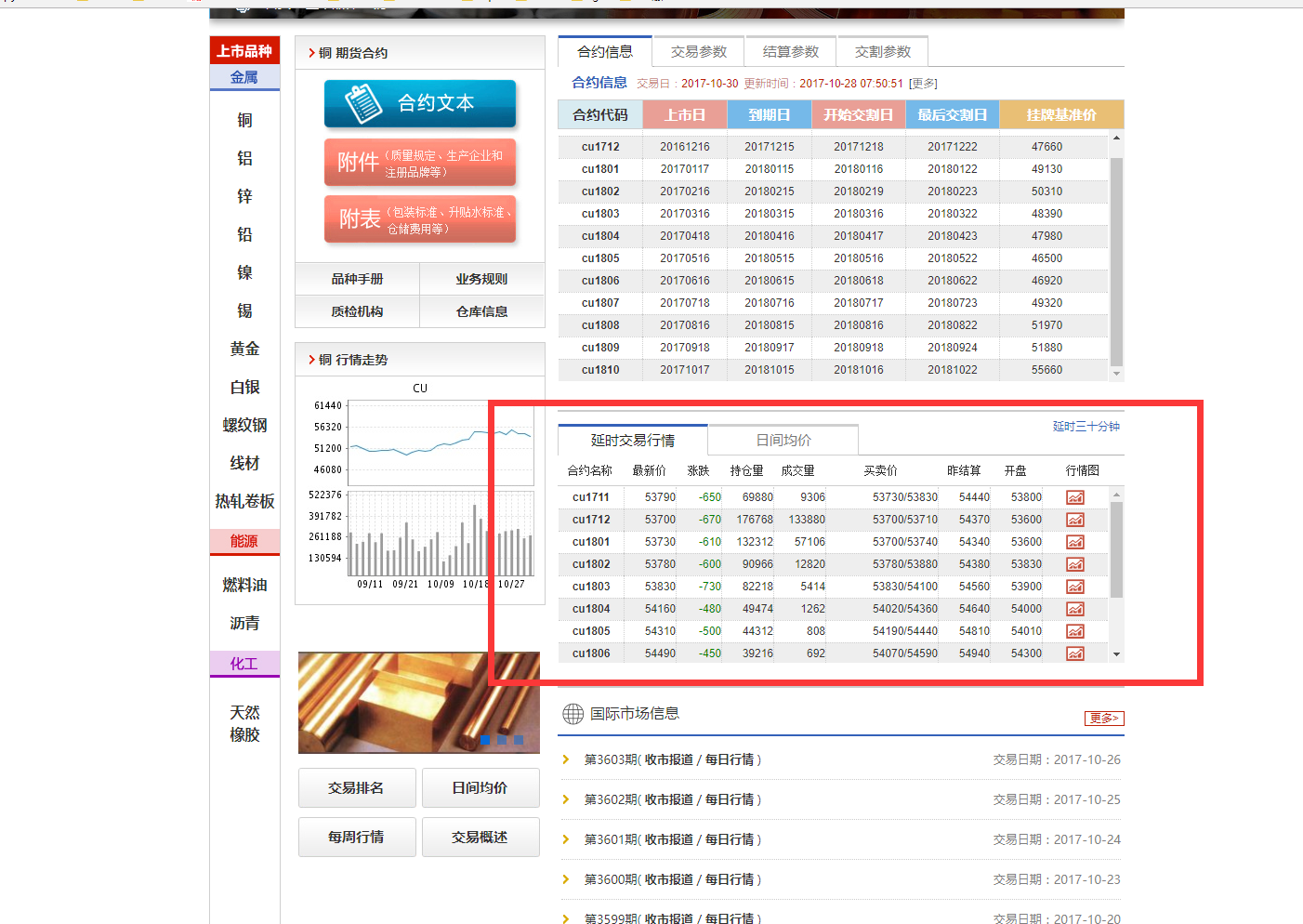Open chart icon for cu1803 row

pyautogui.click(x=1074, y=587)
